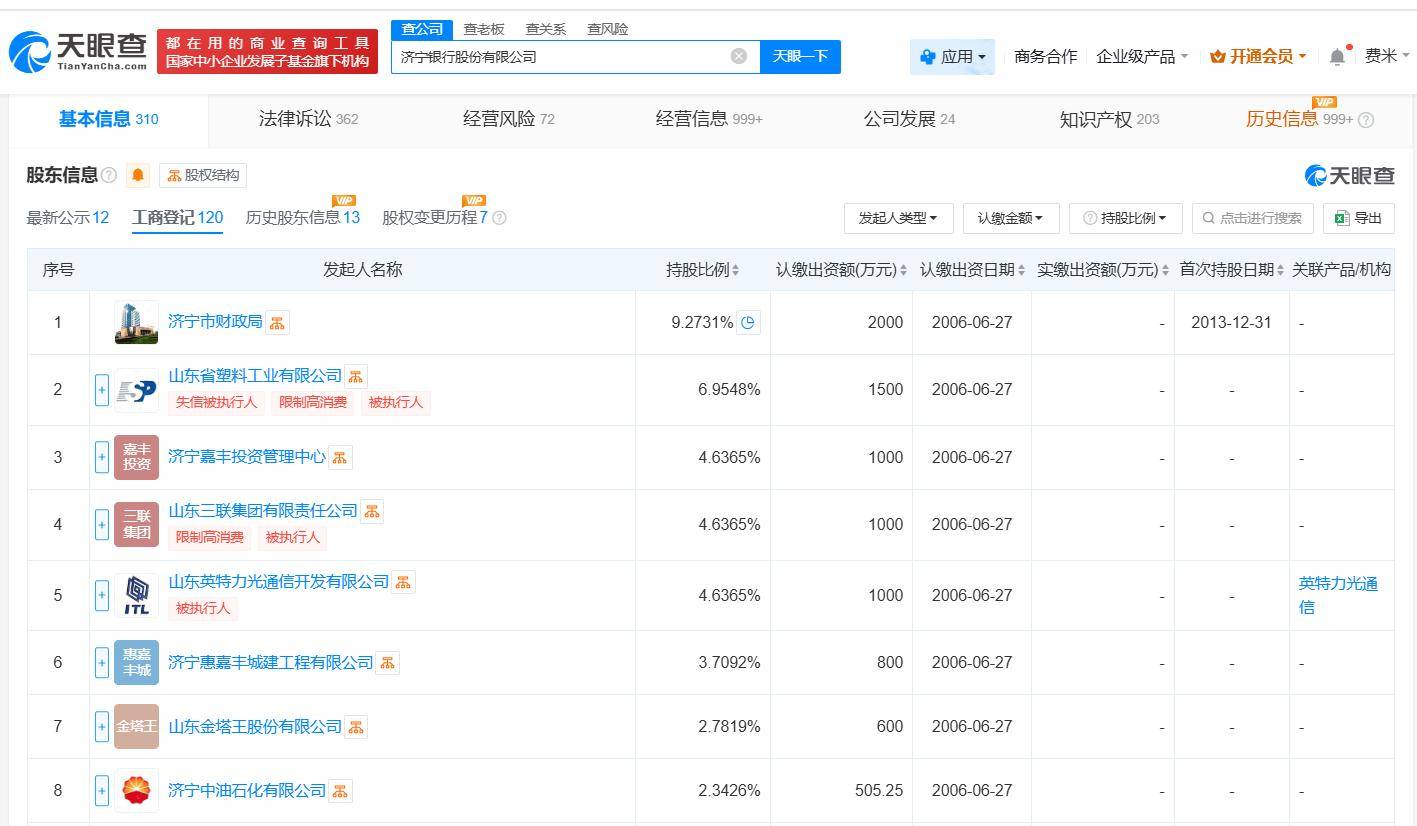The image size is (1417, 826).
Task: Expand row for 济宁中油石化有限公司
Action: (102, 791)
